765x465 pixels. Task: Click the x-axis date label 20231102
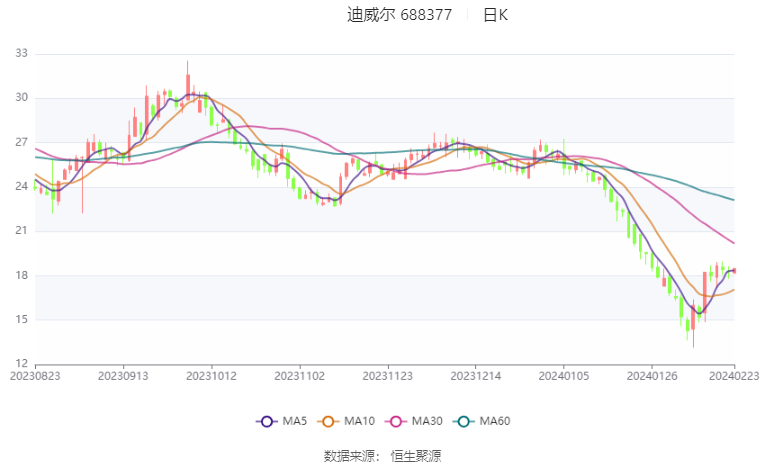[300, 376]
